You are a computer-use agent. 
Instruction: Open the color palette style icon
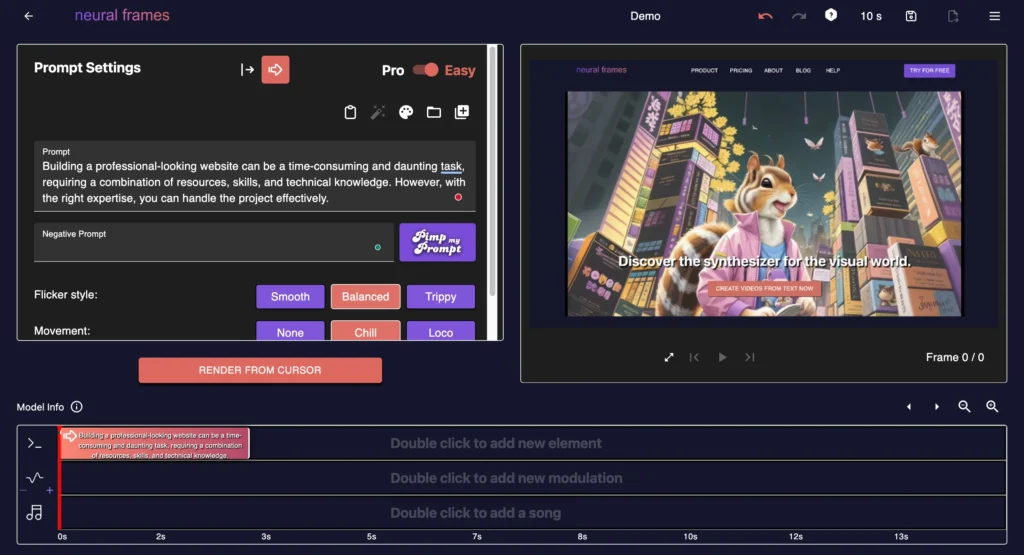(406, 112)
